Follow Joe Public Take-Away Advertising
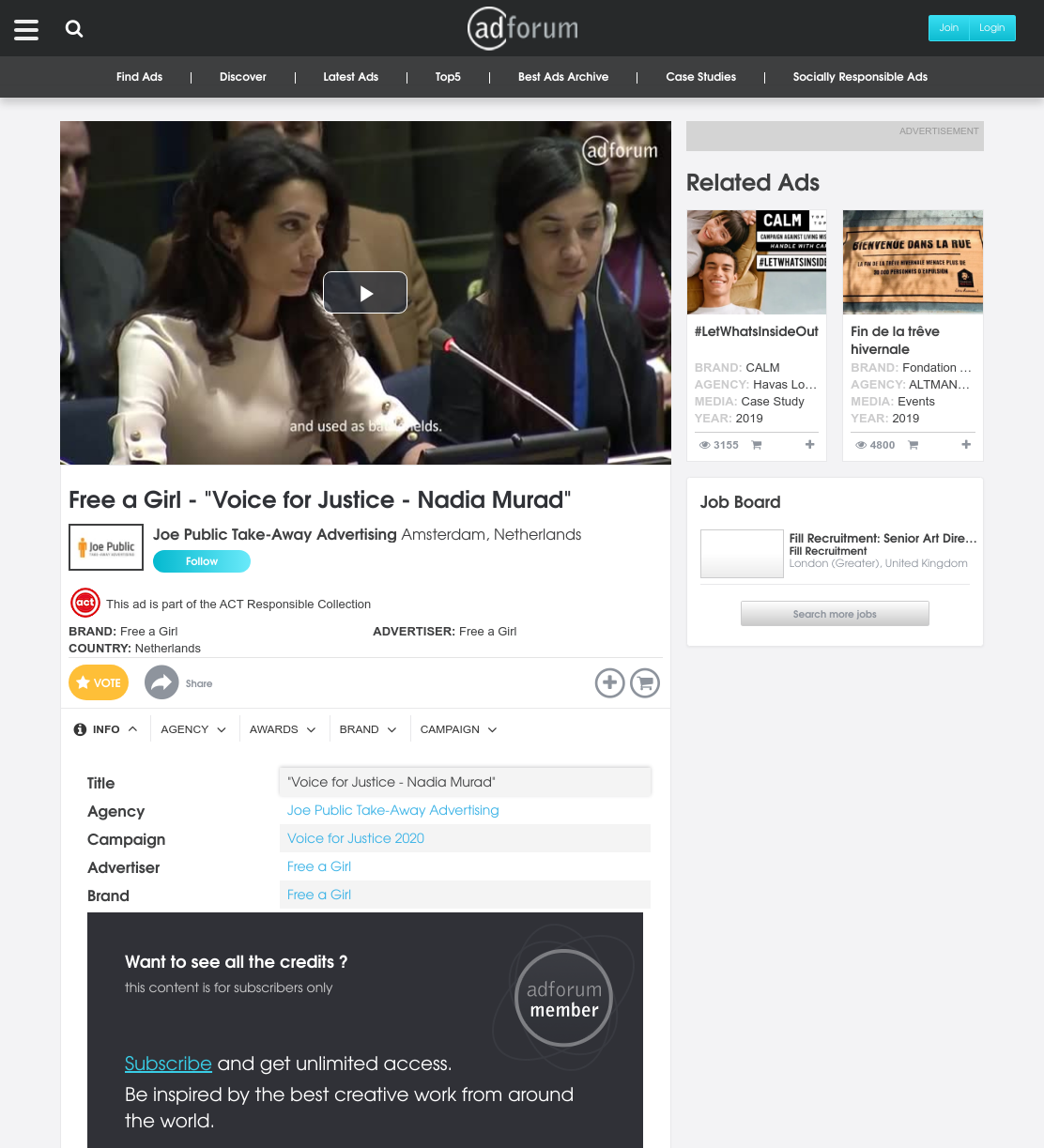Screen dimensions: 1044x1148 point(202,561)
